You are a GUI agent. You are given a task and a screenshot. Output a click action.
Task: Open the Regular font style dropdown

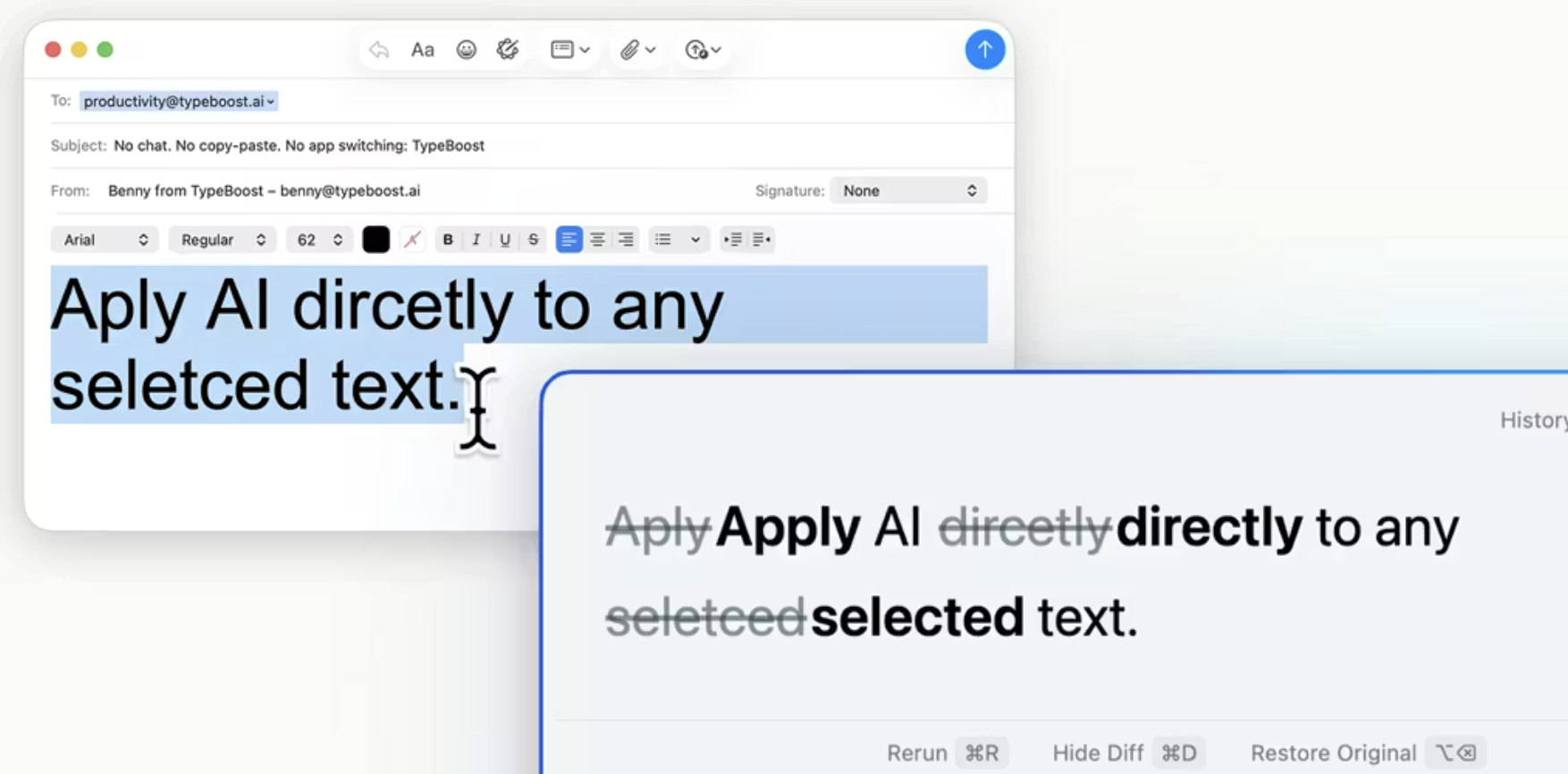click(x=223, y=240)
